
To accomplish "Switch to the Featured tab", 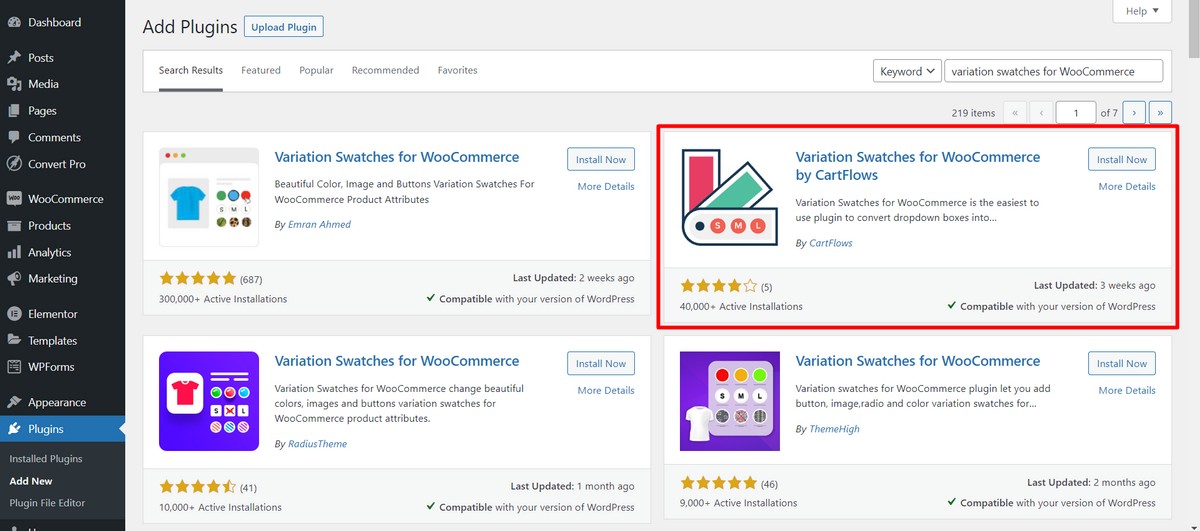I will [261, 71].
